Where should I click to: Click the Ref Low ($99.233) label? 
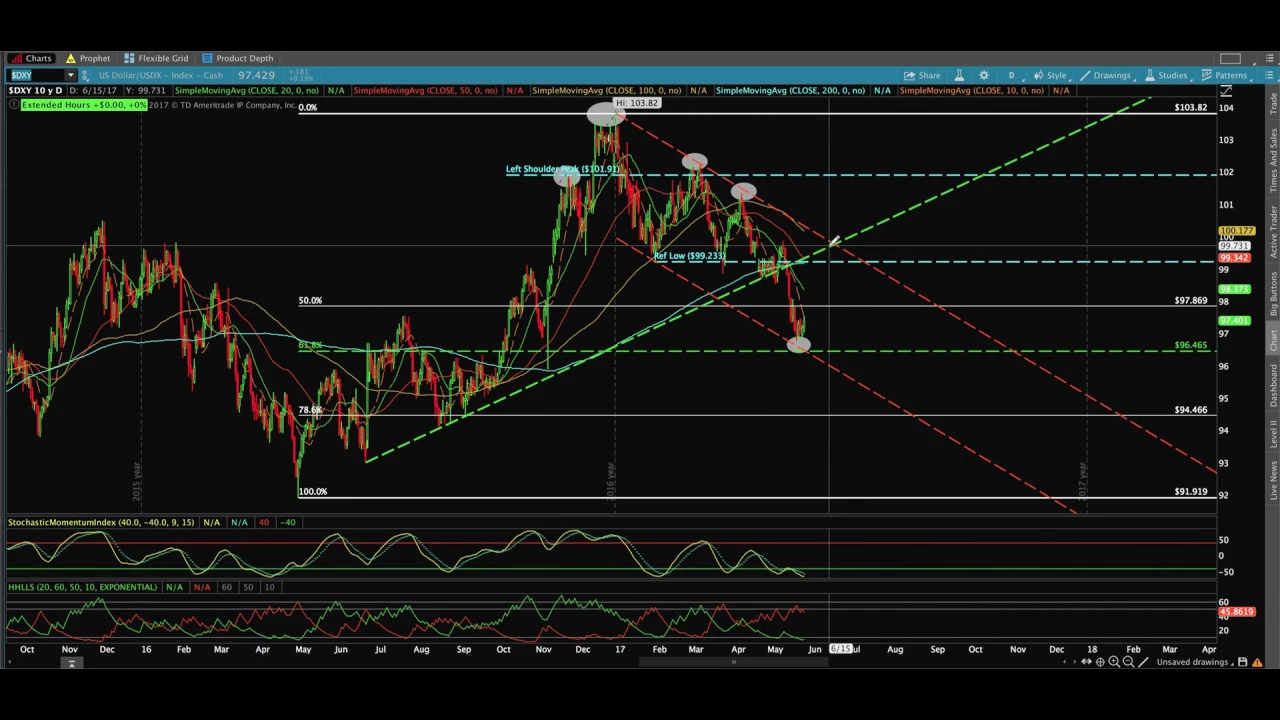coord(689,256)
